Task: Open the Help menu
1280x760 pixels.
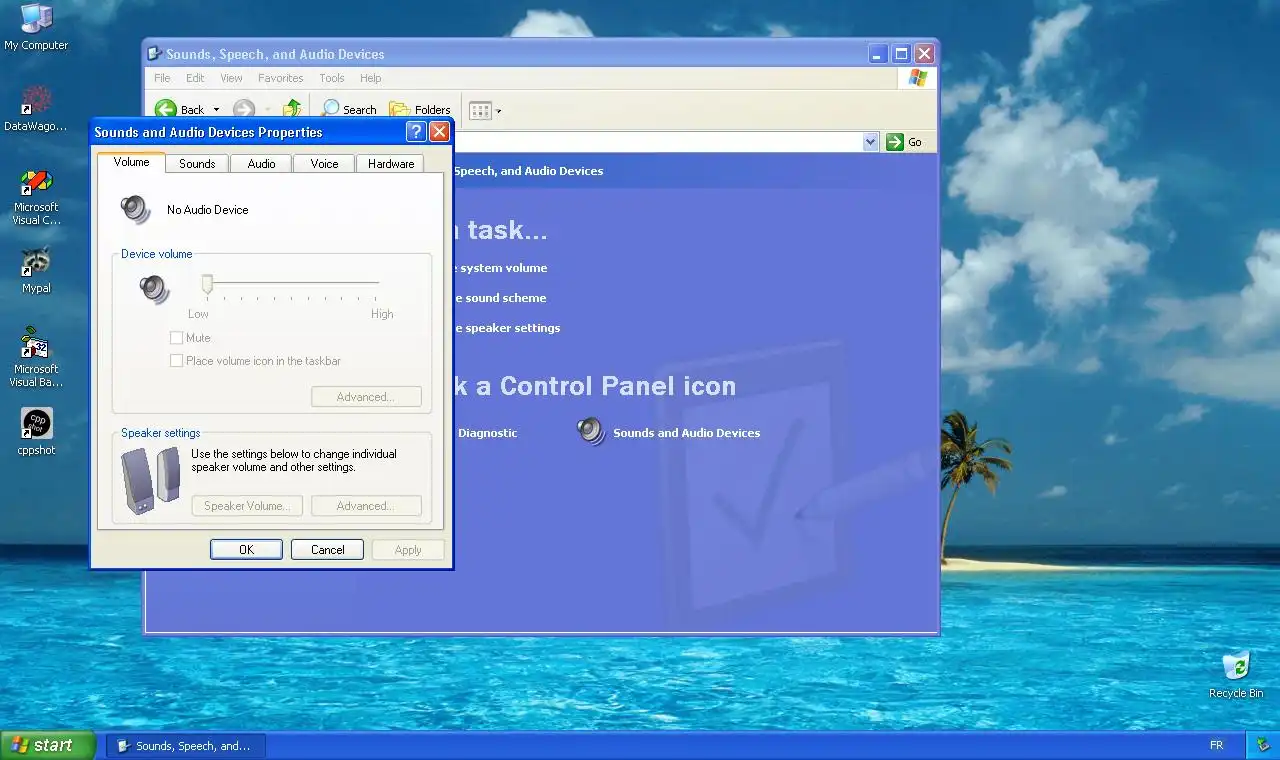Action: coord(370,78)
